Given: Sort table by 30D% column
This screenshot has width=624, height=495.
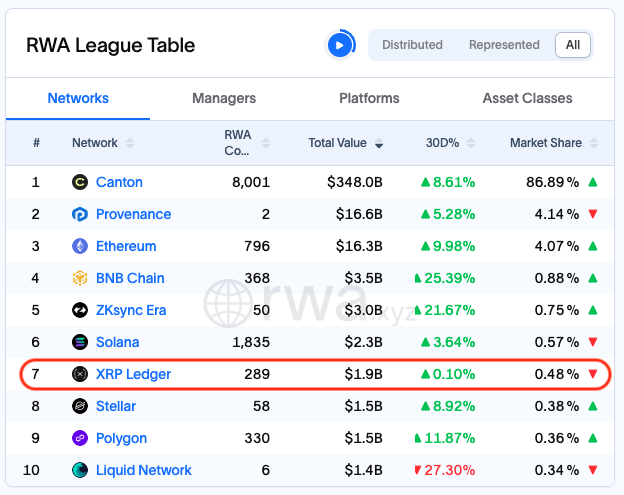Looking at the screenshot, I should (449, 143).
